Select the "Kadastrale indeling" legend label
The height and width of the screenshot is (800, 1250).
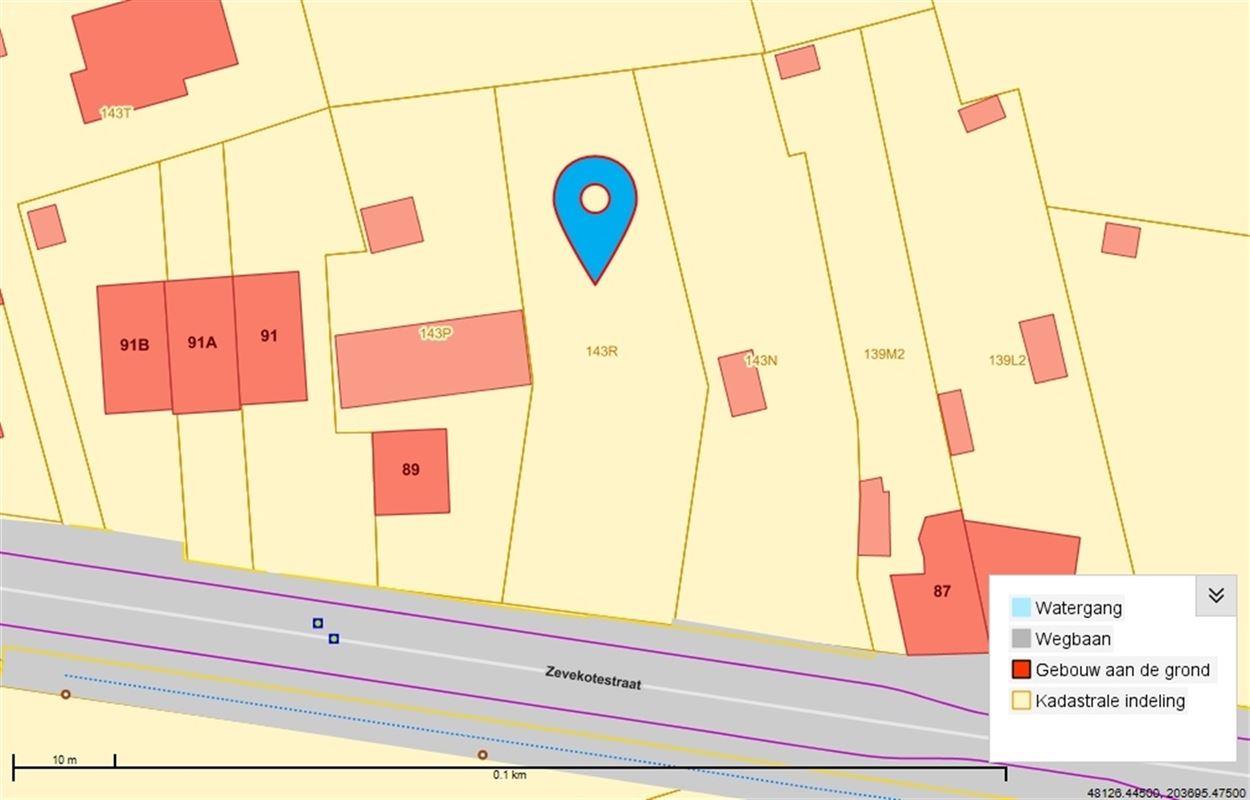pos(1110,701)
